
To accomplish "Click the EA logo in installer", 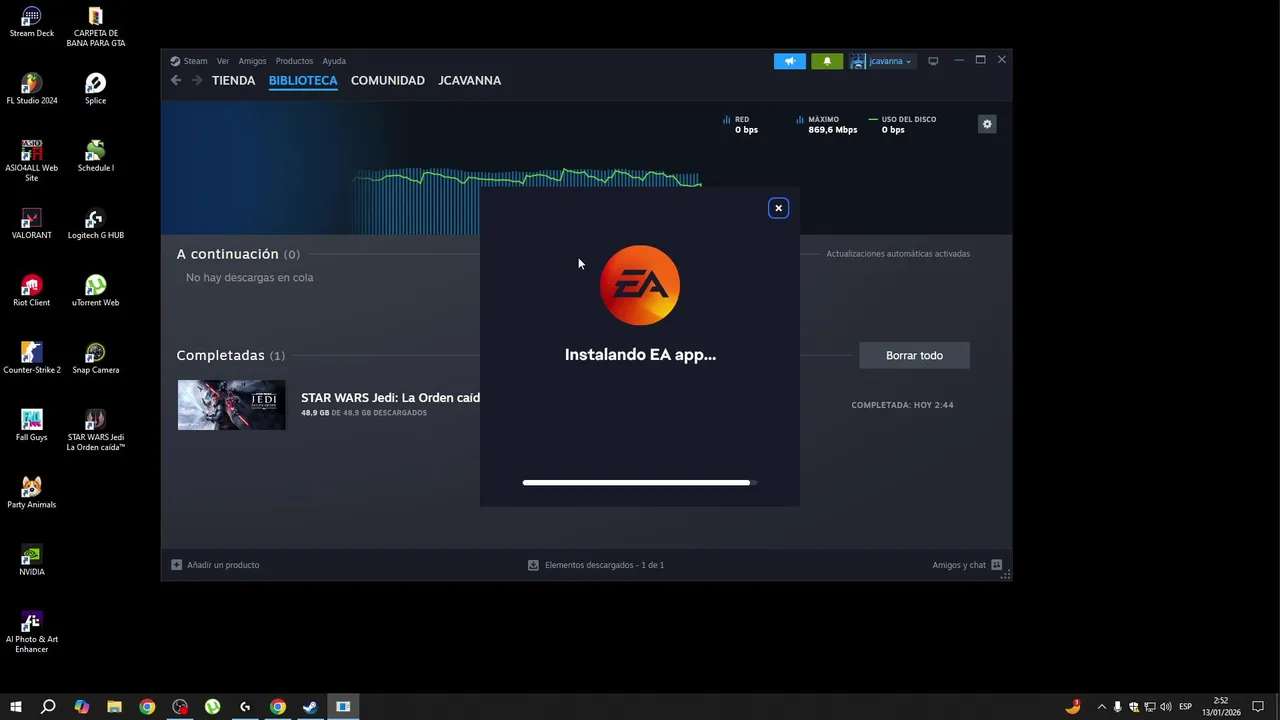I will 640,286.
